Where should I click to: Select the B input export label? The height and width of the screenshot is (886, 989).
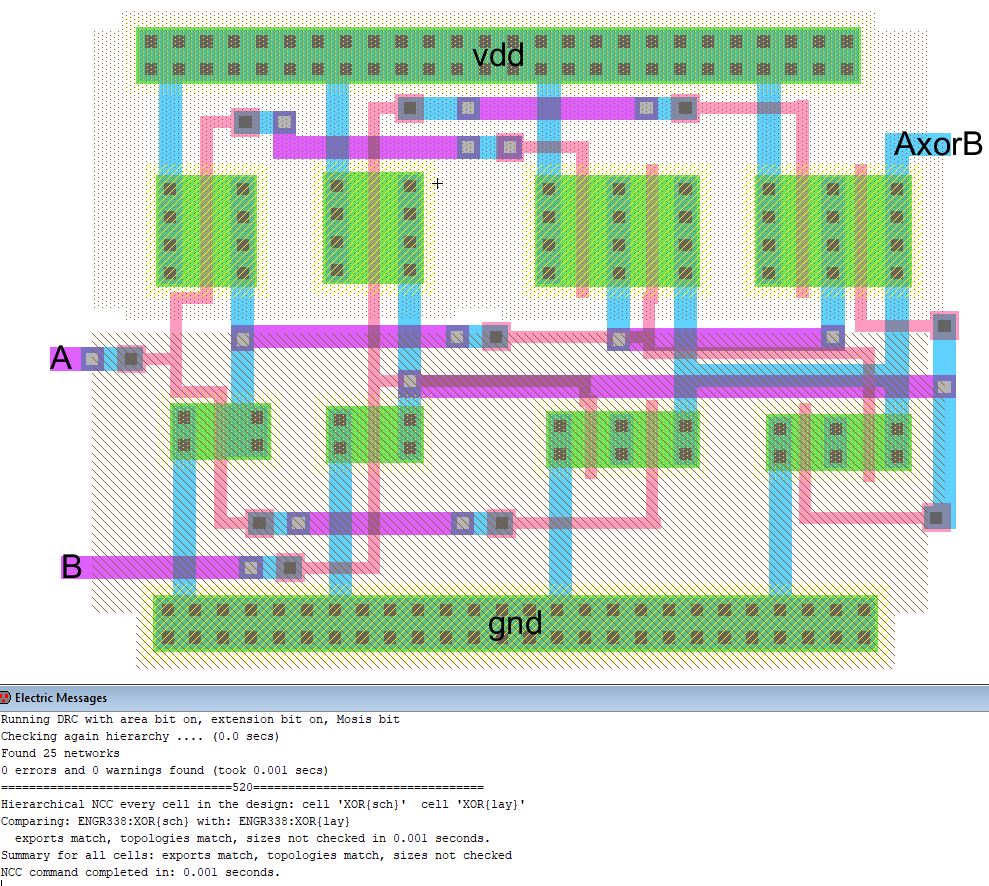71,567
